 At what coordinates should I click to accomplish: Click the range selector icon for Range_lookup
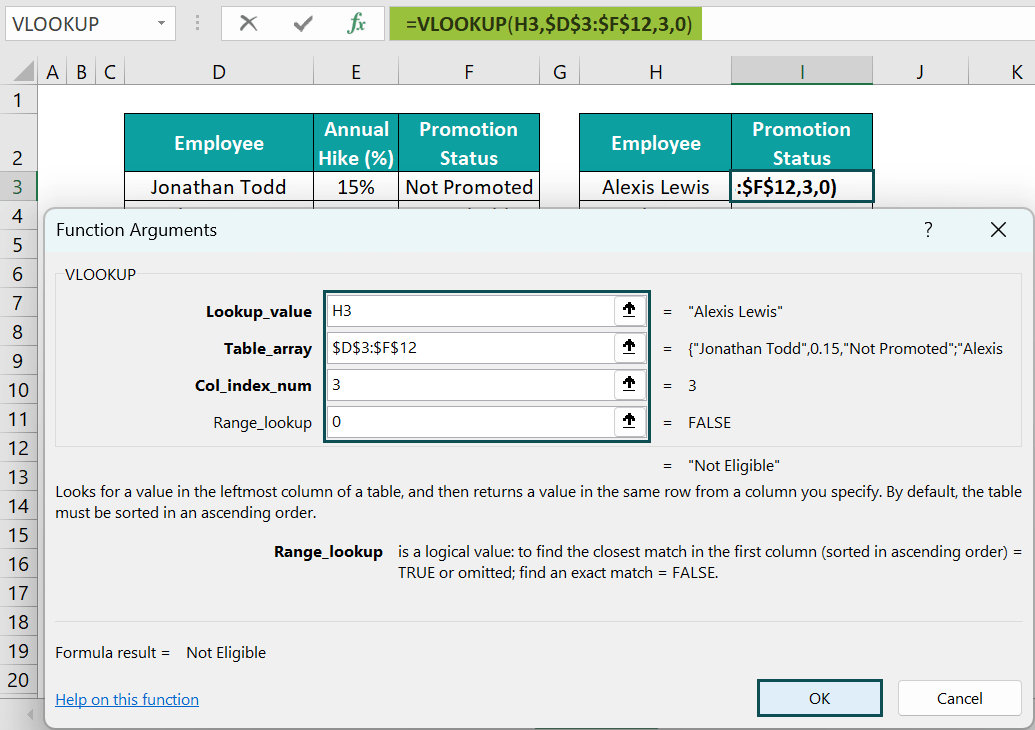pyautogui.click(x=629, y=421)
